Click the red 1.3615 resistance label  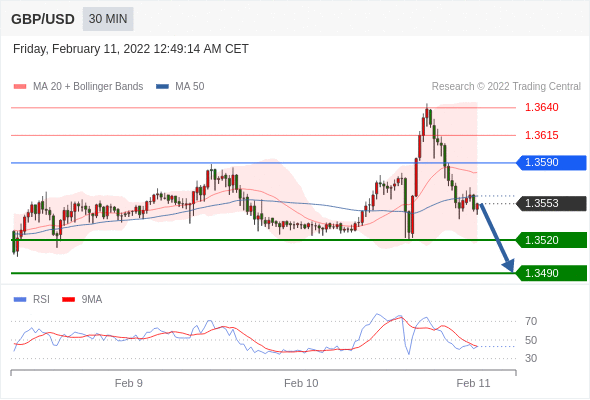click(x=542, y=135)
